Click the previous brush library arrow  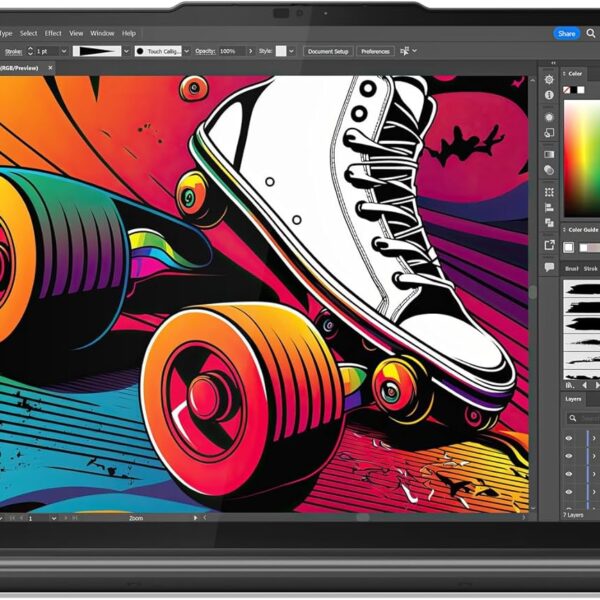[x=584, y=385]
